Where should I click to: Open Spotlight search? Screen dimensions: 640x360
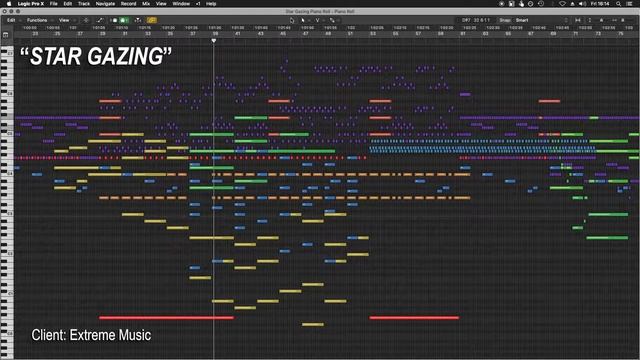pyautogui.click(x=619, y=4)
